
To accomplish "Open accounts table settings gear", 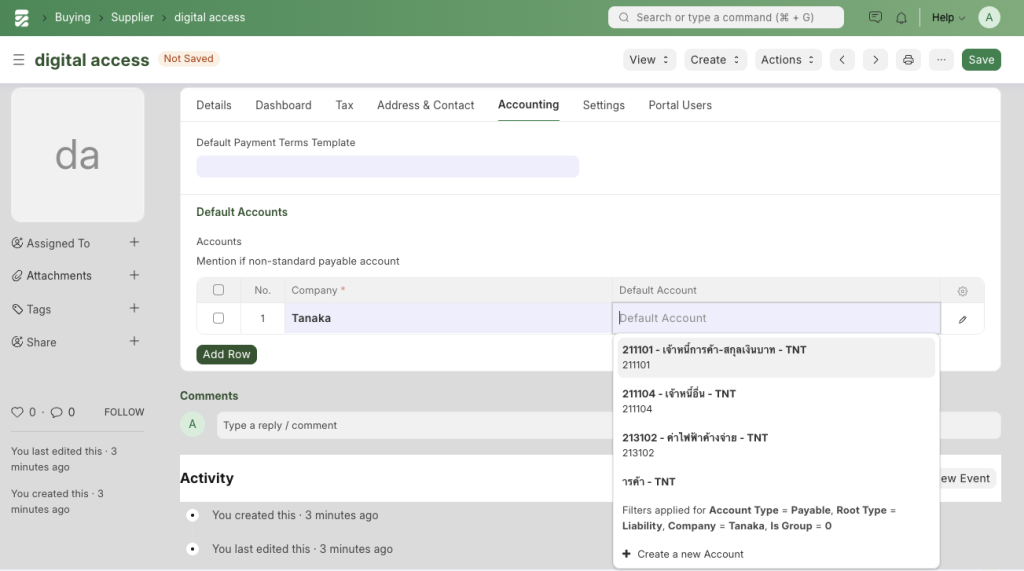I will [x=962, y=291].
